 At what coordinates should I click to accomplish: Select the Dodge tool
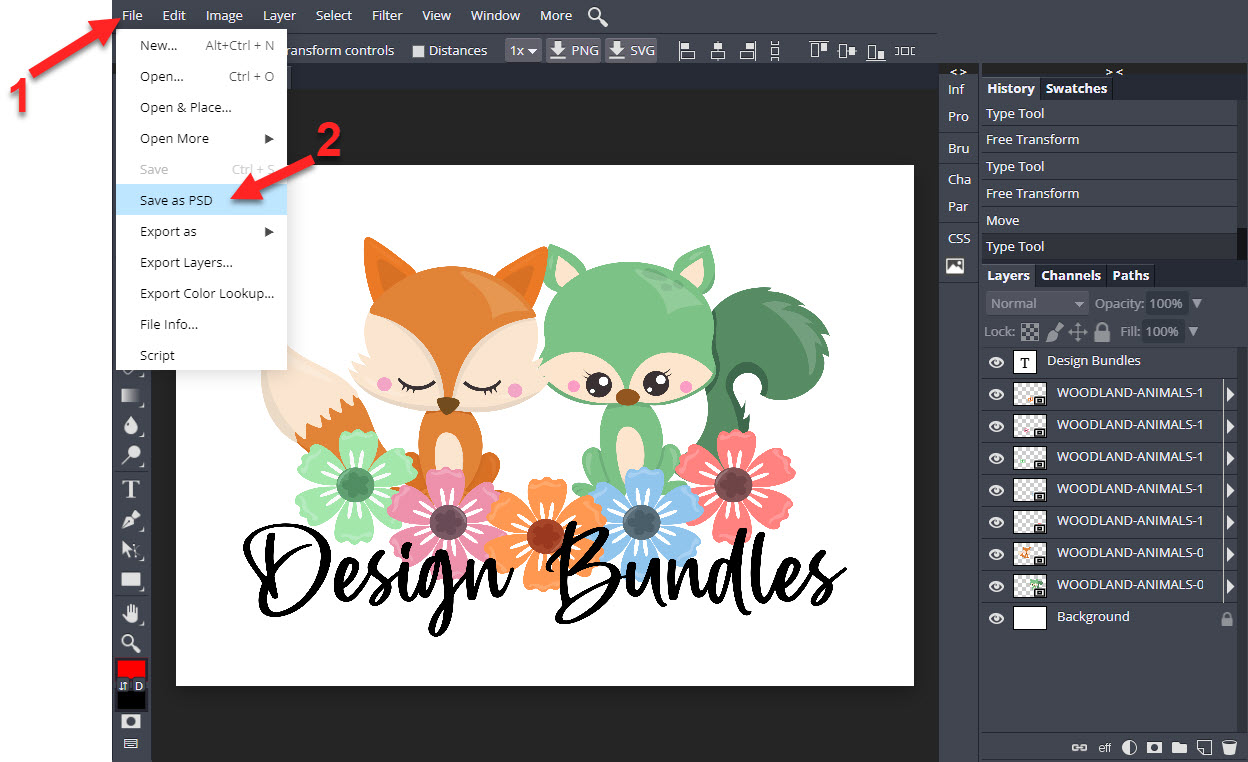(131, 456)
